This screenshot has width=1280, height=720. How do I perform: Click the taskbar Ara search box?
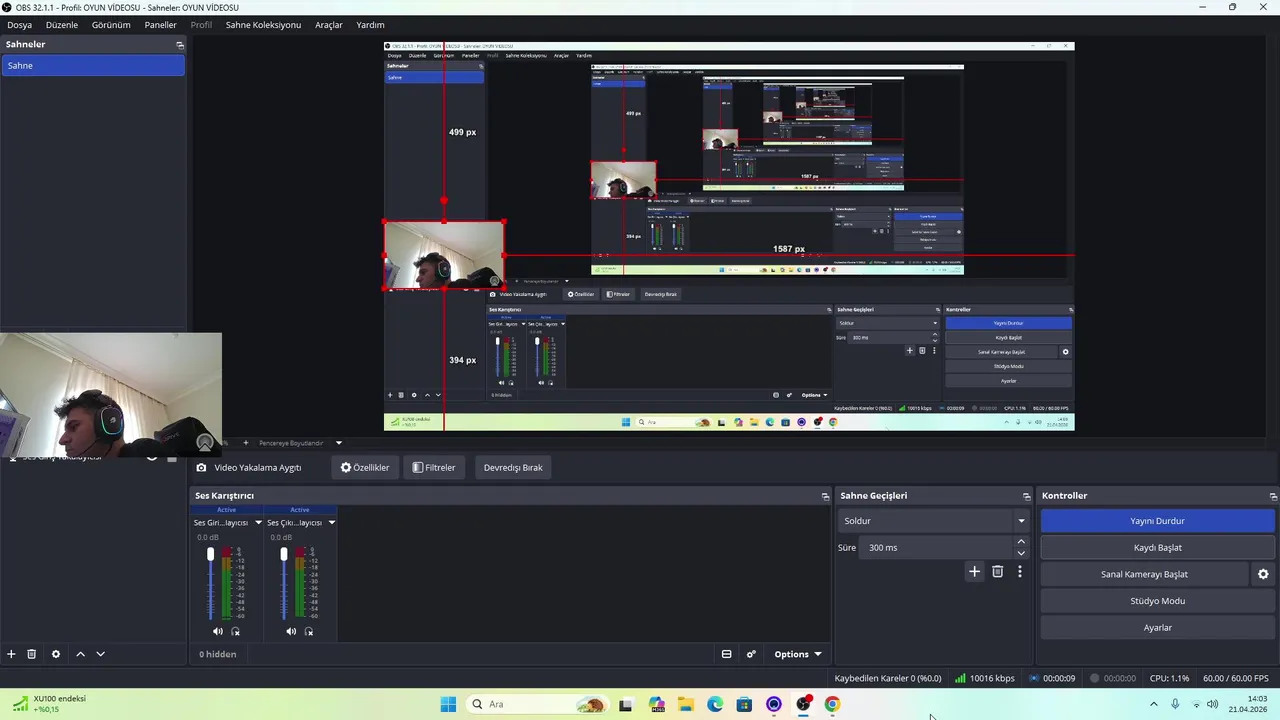537,704
